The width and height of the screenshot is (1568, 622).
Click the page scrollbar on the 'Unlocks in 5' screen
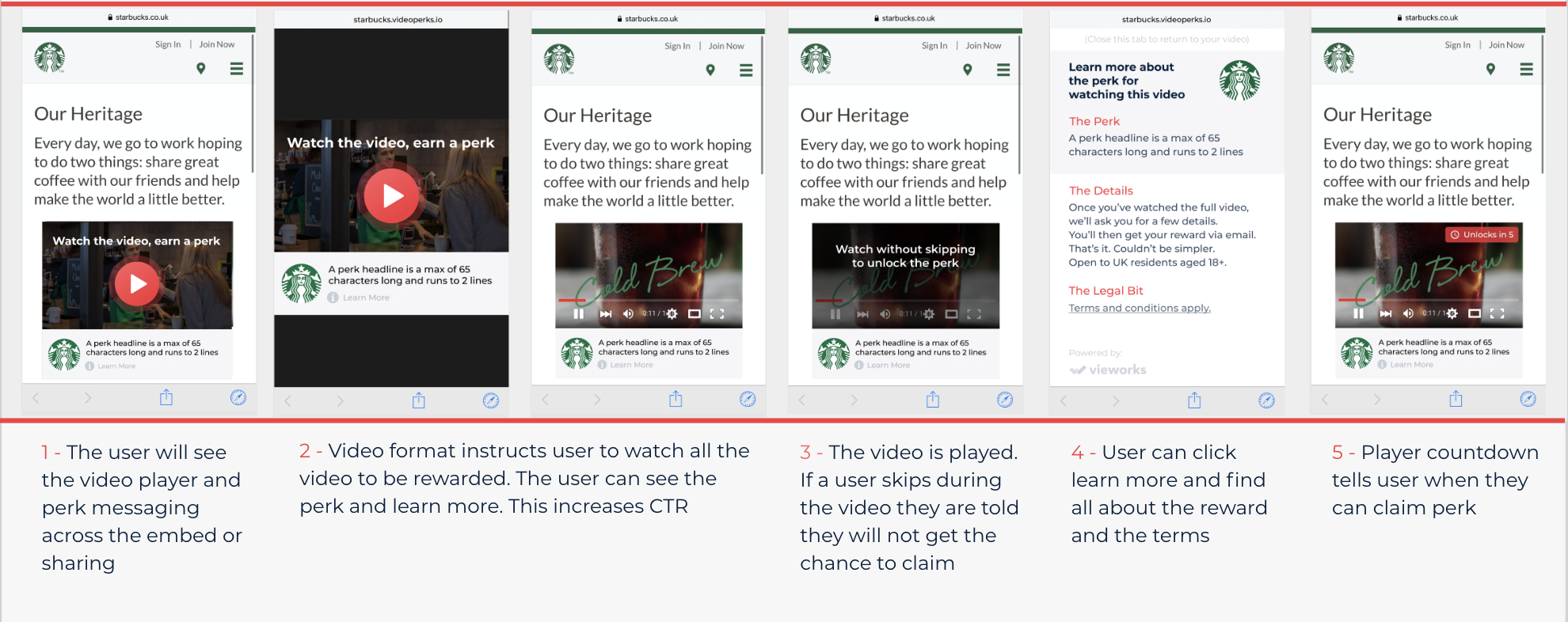1543,103
